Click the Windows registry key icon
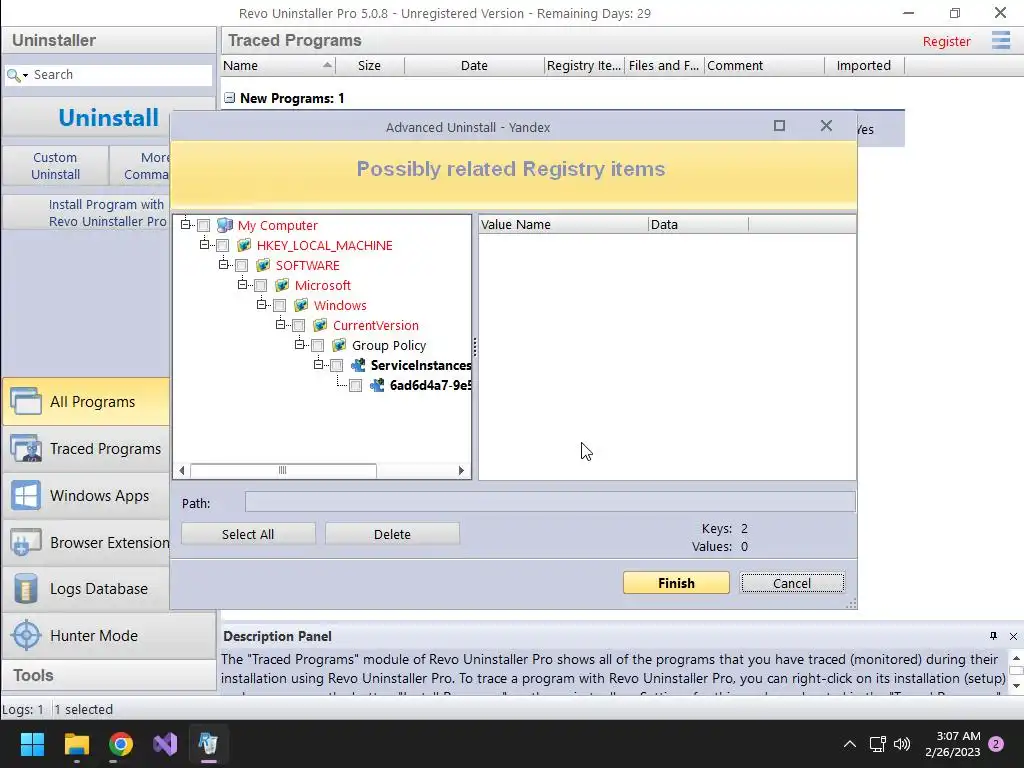This screenshot has width=1024, height=768. coord(301,305)
